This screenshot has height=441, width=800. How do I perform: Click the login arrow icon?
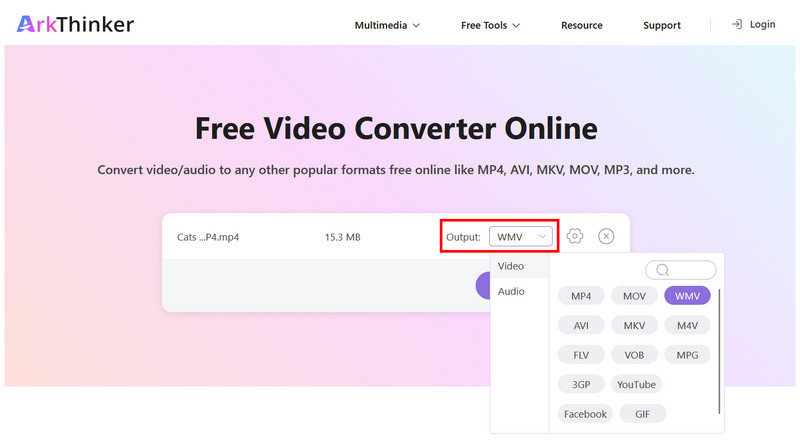pyautogui.click(x=737, y=24)
